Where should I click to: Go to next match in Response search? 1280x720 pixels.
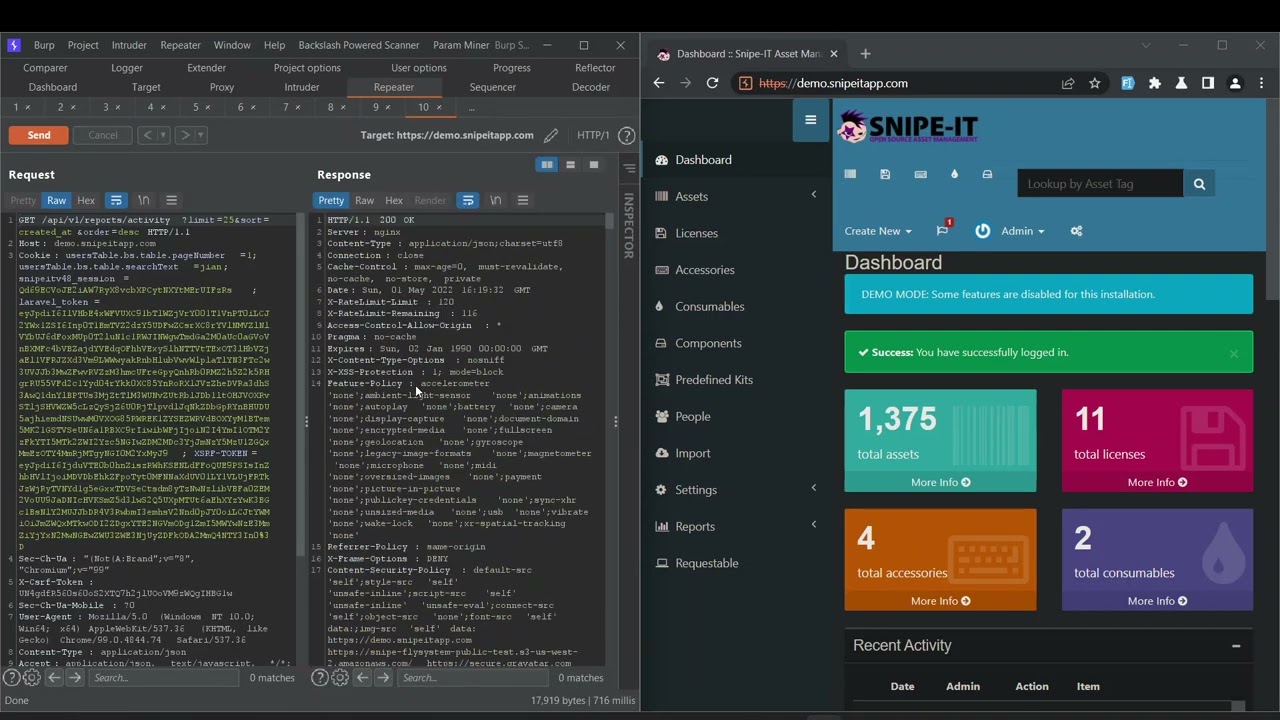click(x=383, y=677)
